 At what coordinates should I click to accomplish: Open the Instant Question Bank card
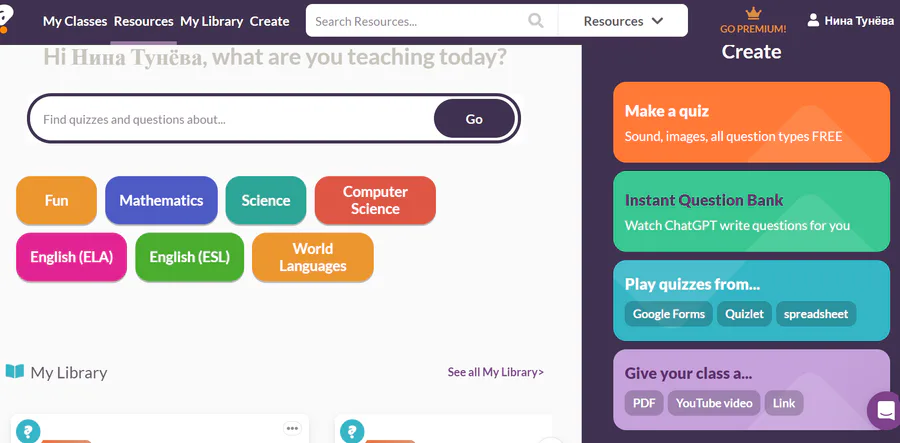pos(751,211)
